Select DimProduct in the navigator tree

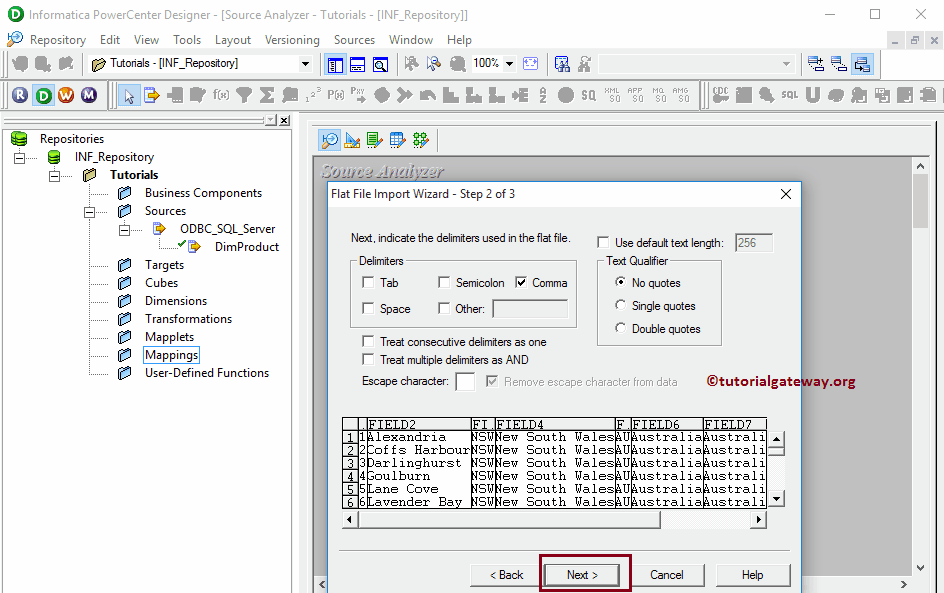[246, 247]
